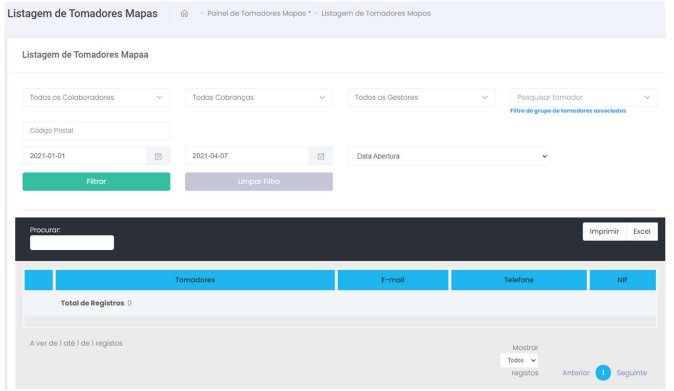The image size is (674, 391).
Task: Change the Mostrar registos Todos selector
Action: coord(519,360)
